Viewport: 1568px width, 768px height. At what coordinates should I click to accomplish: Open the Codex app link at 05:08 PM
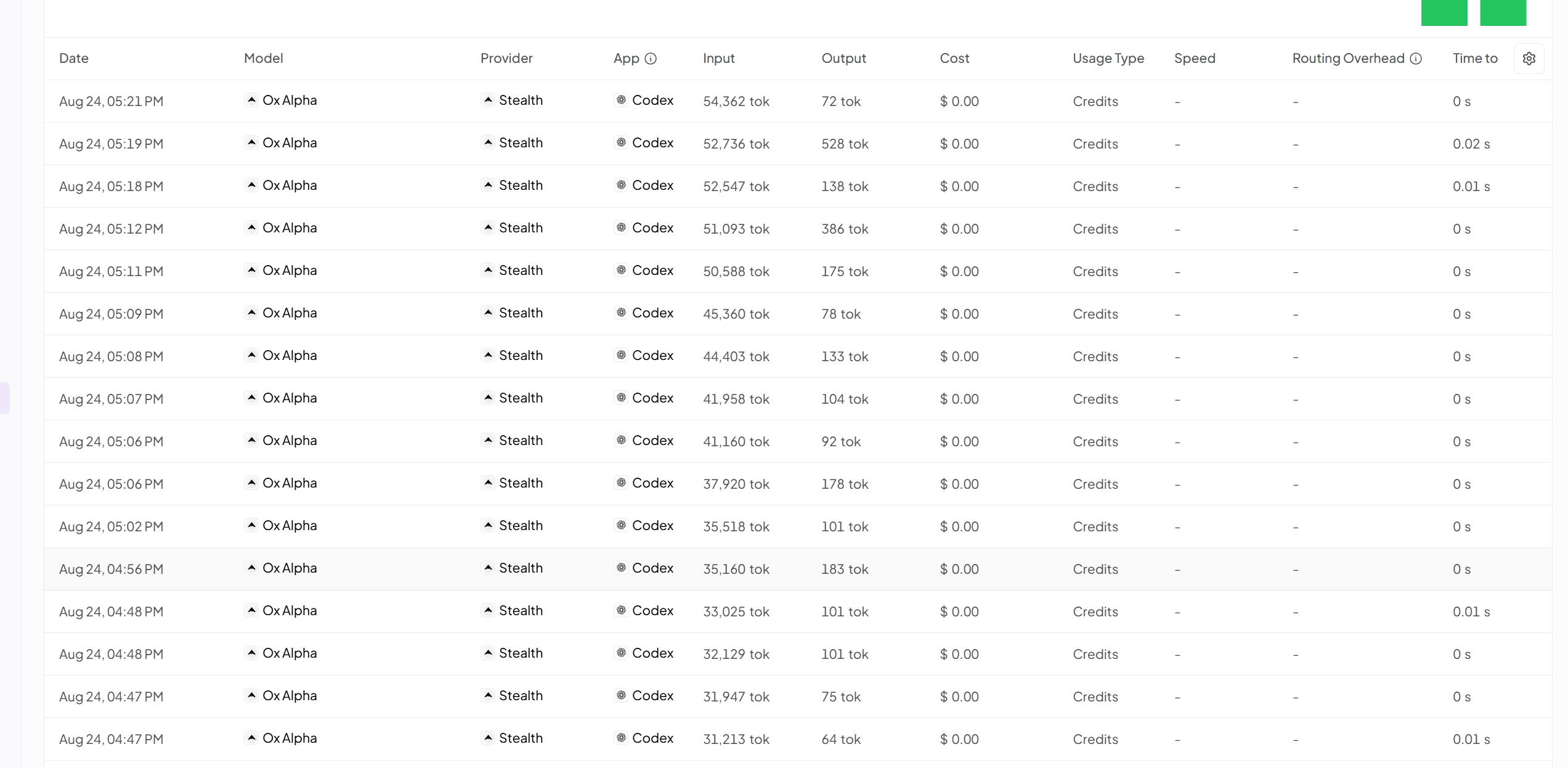pyautogui.click(x=652, y=356)
